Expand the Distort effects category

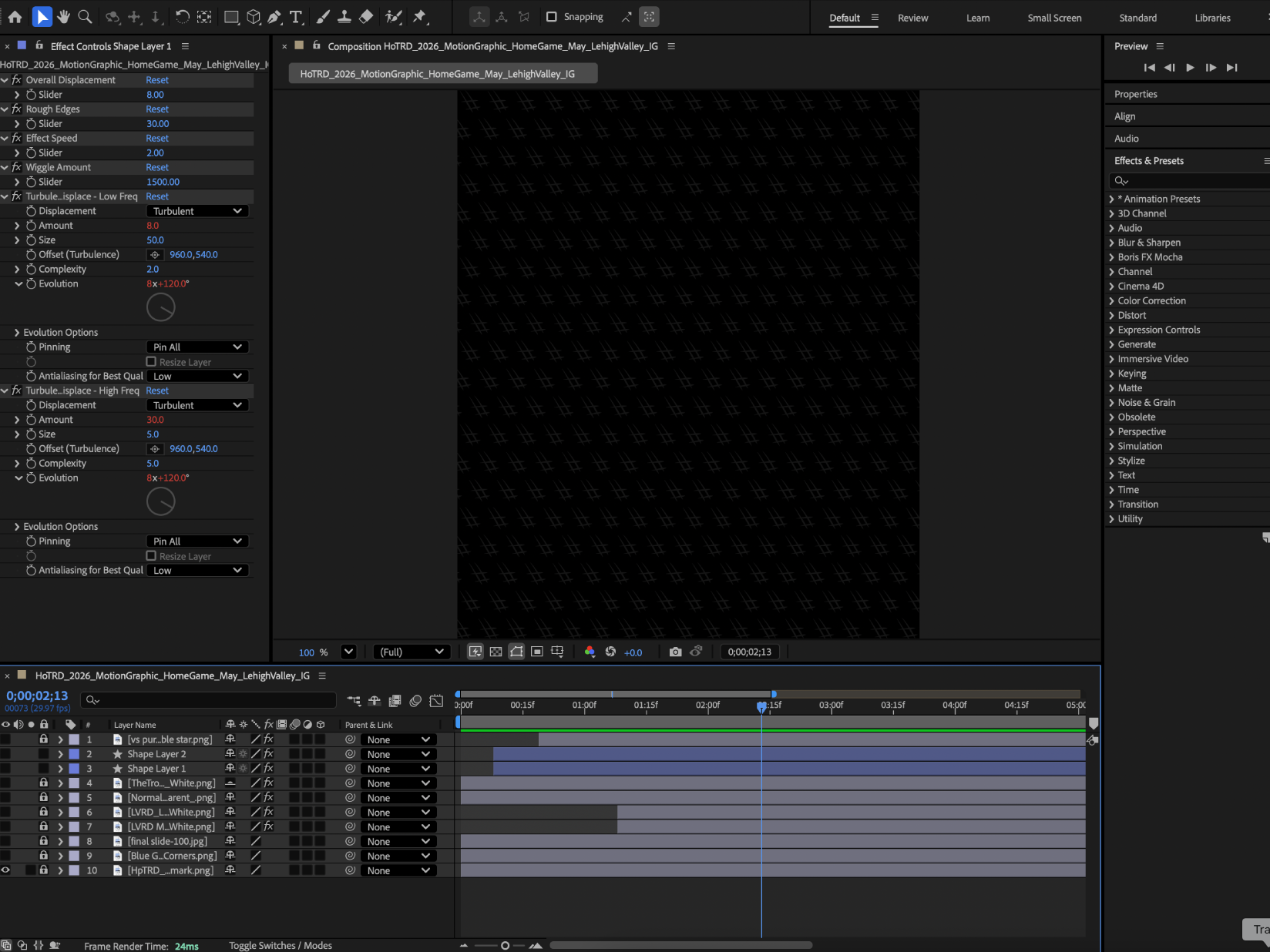(x=1111, y=316)
